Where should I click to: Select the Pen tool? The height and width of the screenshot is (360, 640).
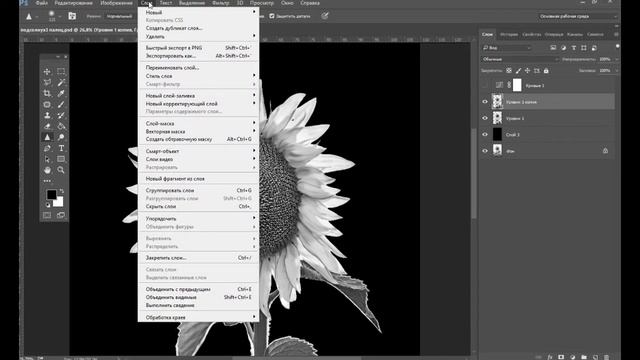[47, 148]
